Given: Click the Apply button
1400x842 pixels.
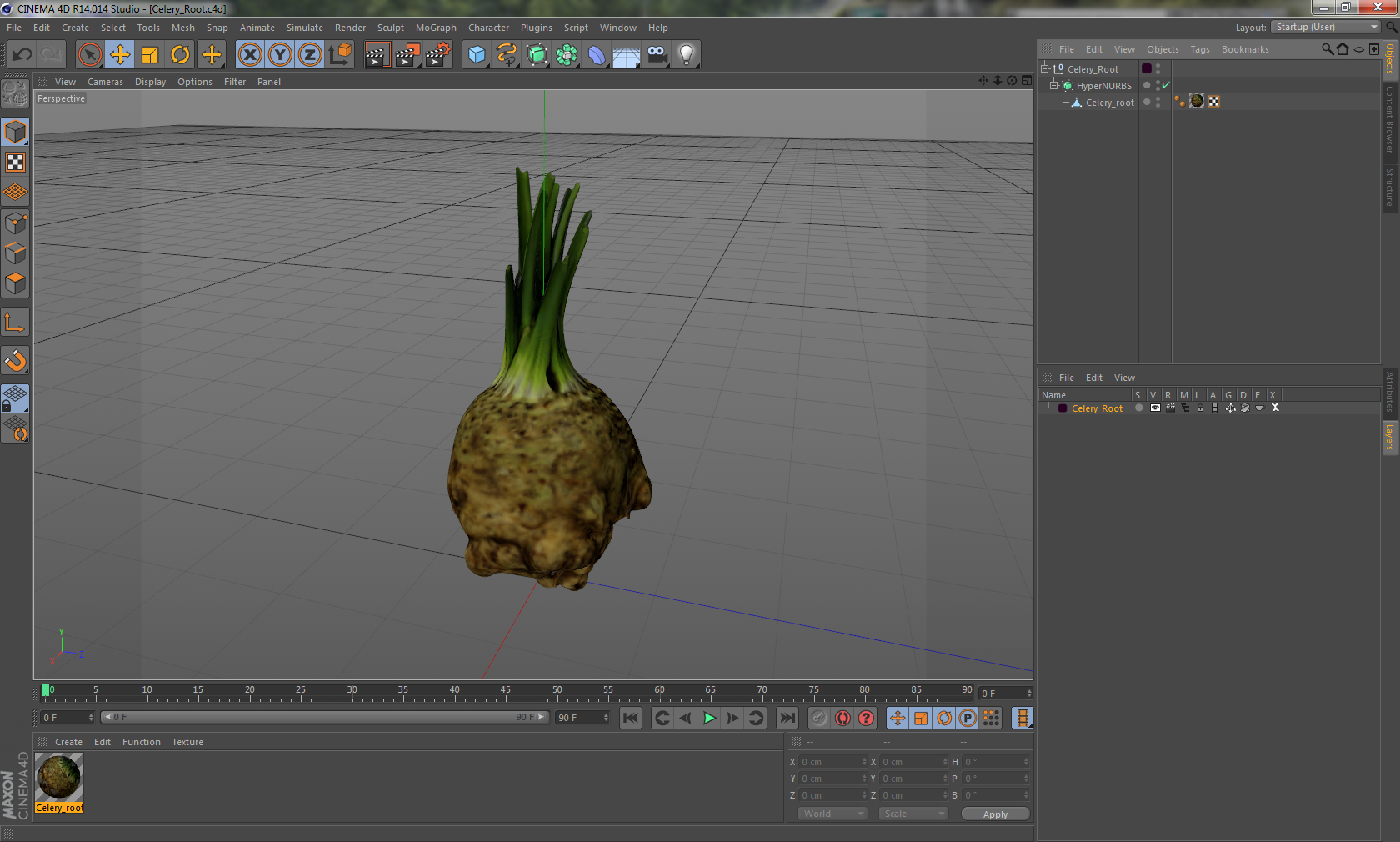Looking at the screenshot, I should [x=995, y=814].
